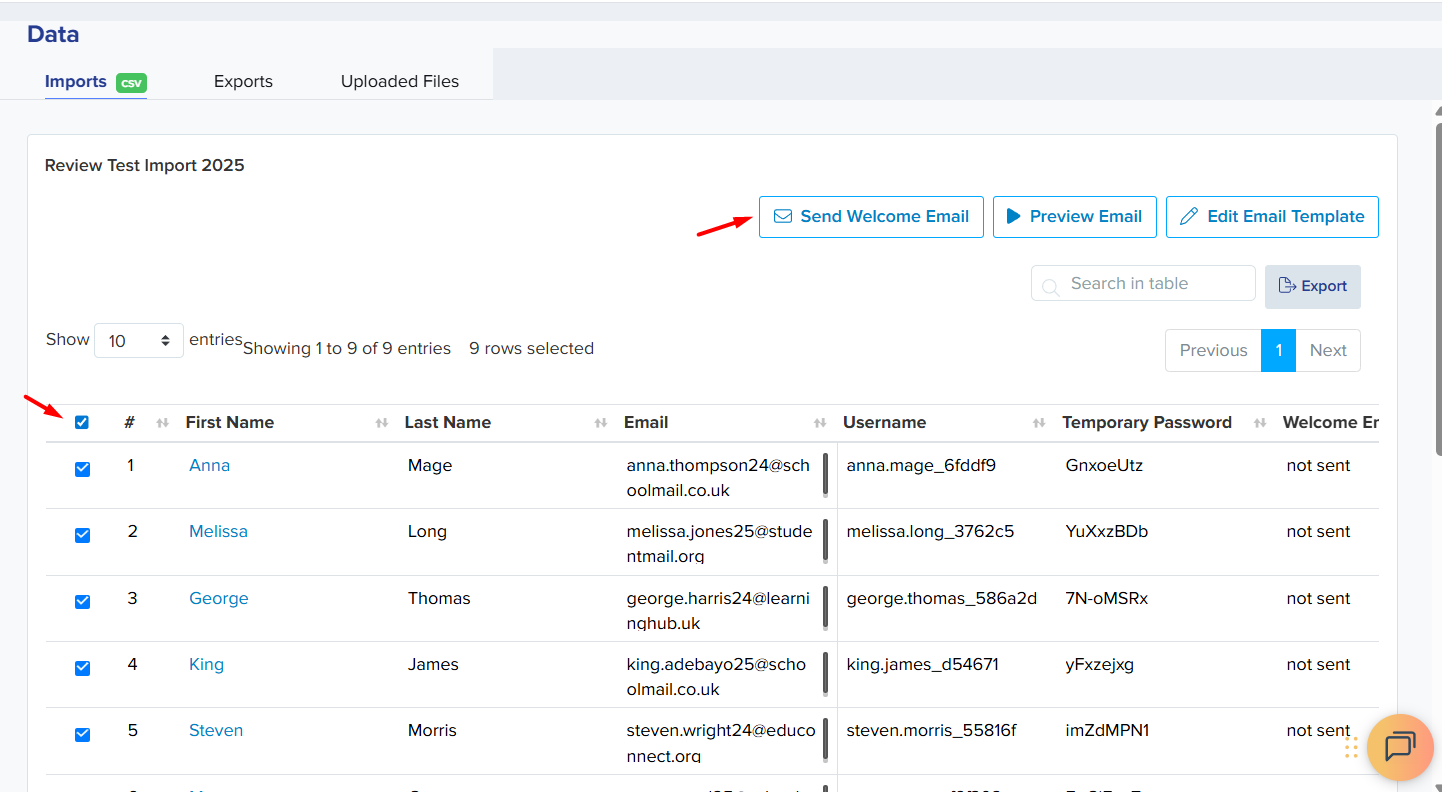Uncheck the checkbox for George's row

[83, 602]
